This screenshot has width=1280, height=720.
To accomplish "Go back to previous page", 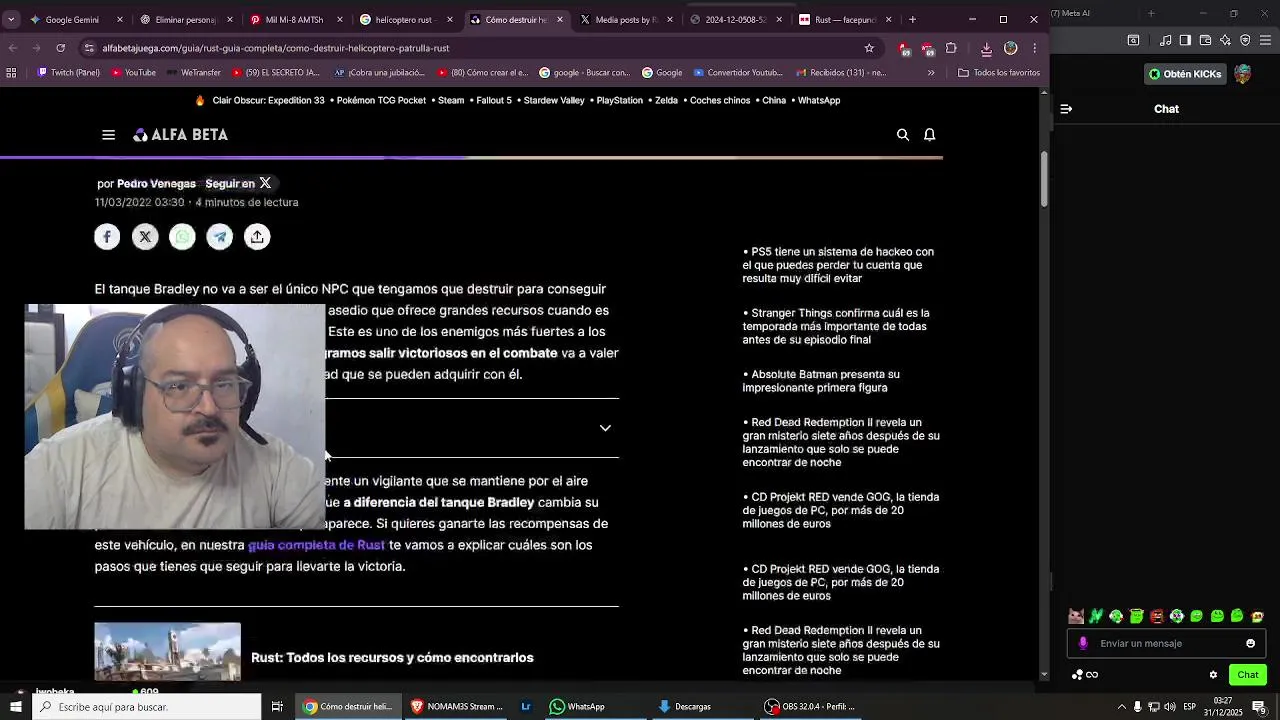I will coord(12,48).
